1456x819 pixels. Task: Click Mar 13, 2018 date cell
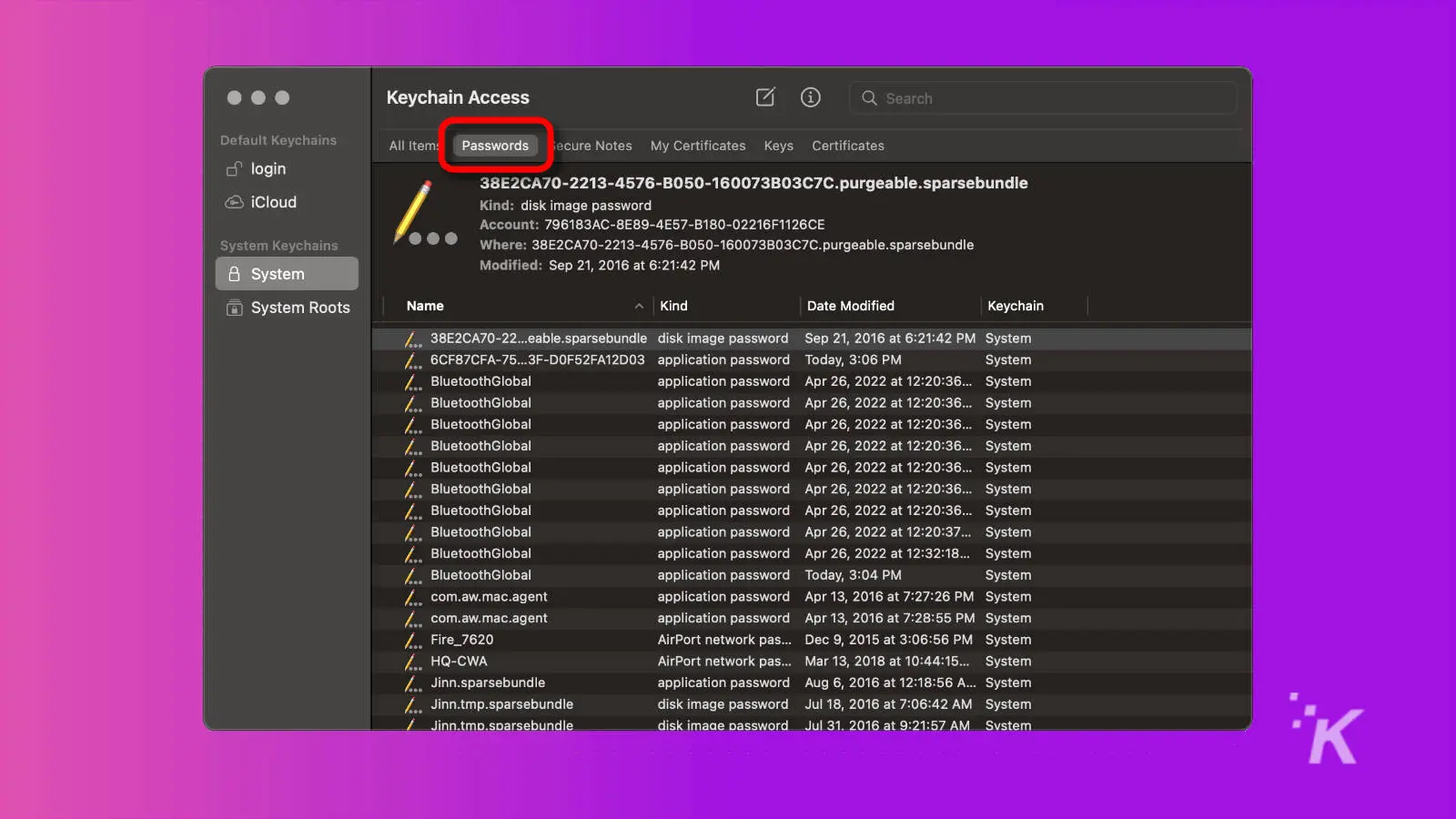coord(887,662)
